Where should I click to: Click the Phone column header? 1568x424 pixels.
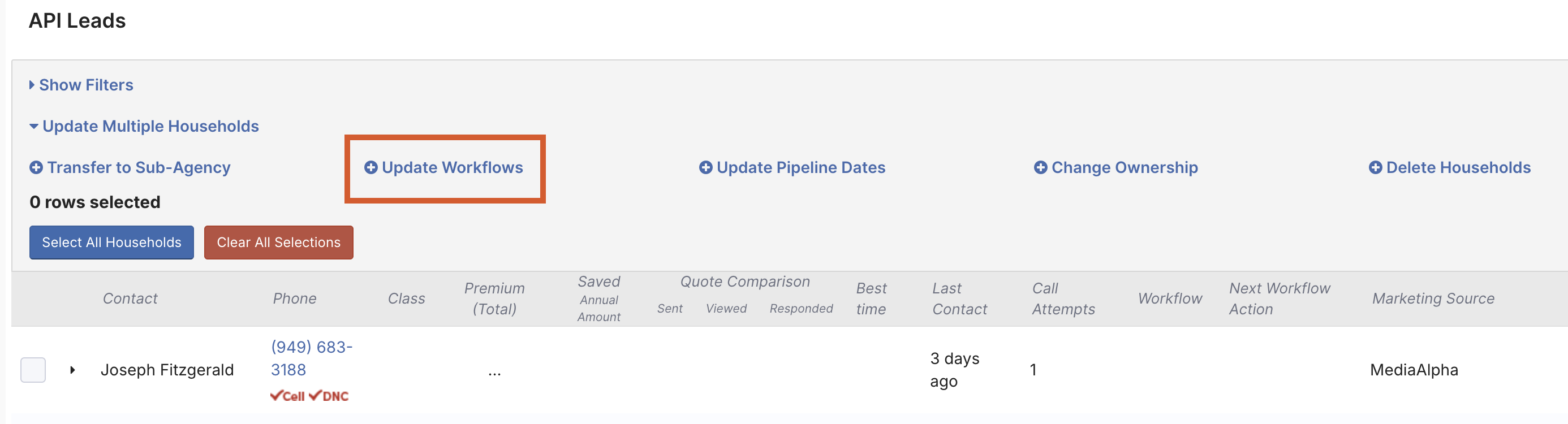click(x=295, y=298)
